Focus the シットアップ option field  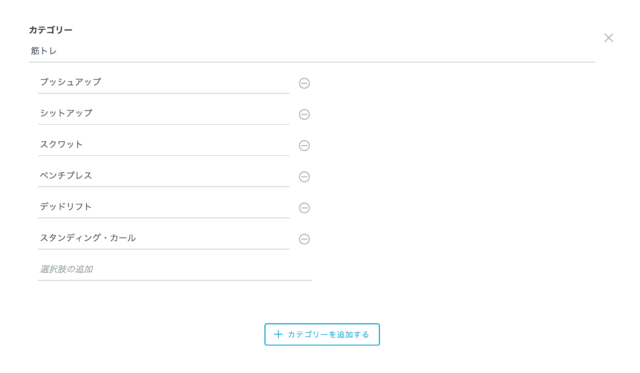point(164,113)
